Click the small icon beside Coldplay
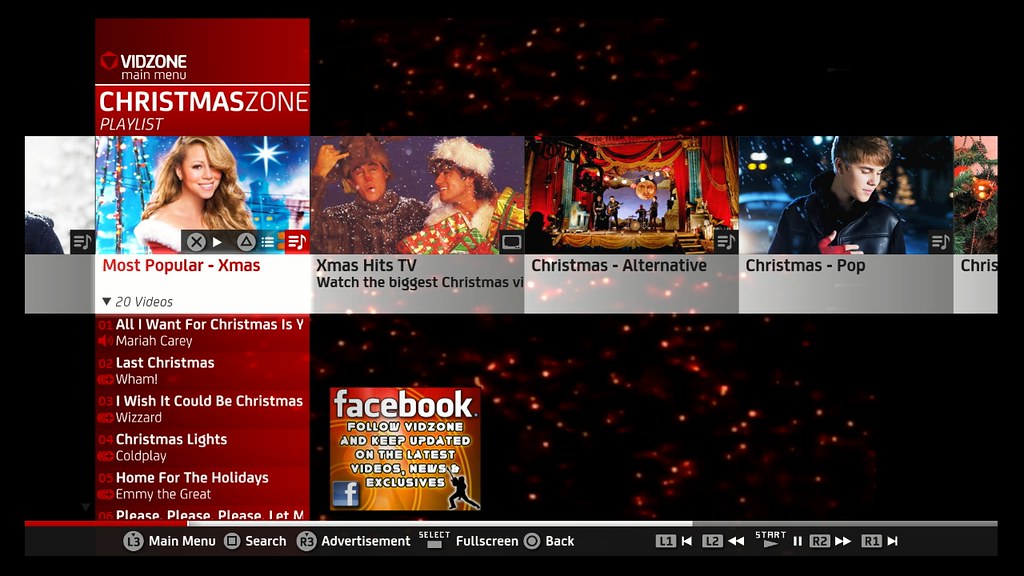Viewport: 1024px width, 576px height. [105, 456]
